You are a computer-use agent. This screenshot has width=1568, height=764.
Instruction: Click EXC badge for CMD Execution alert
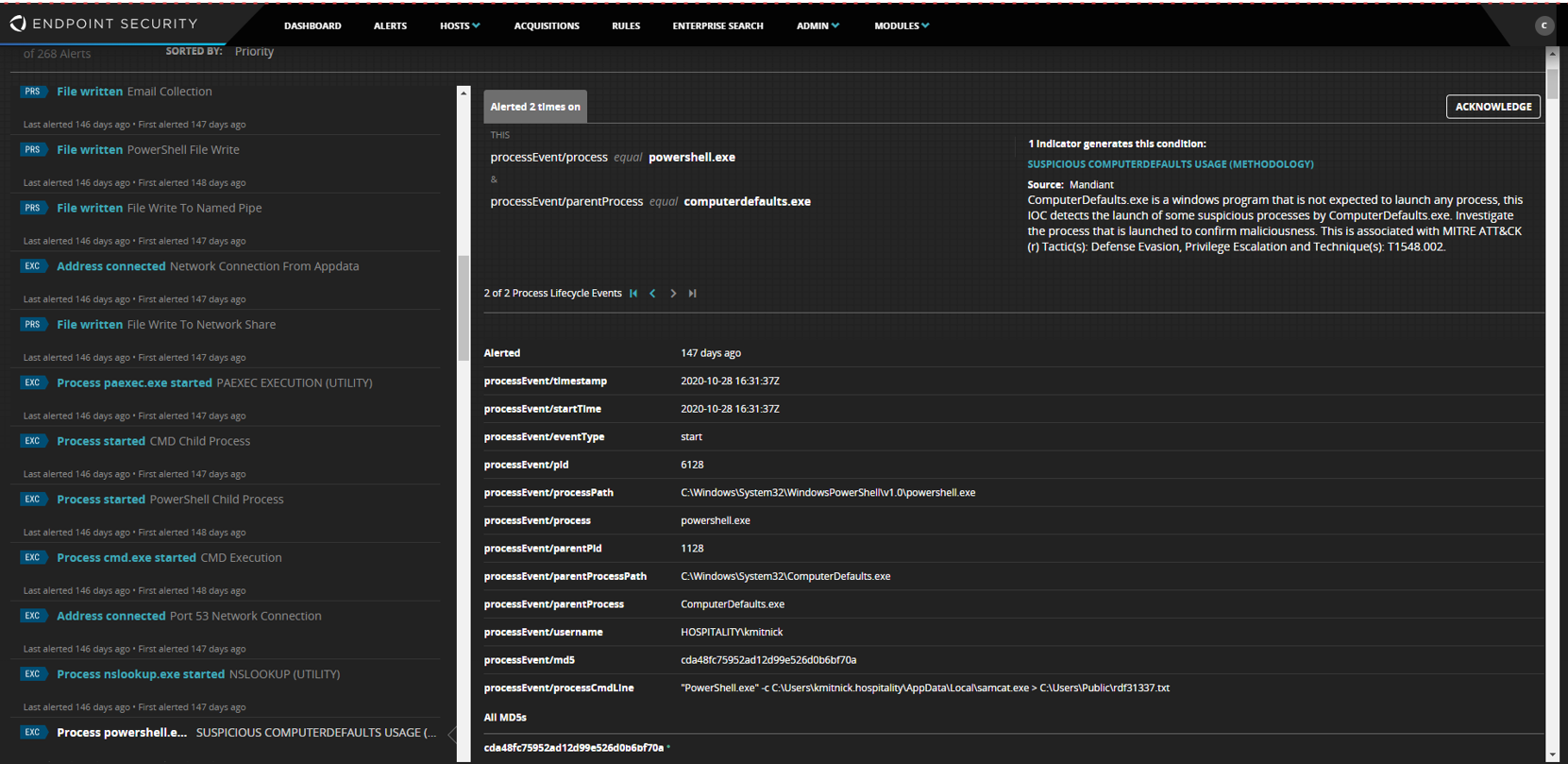pyautogui.click(x=33, y=557)
